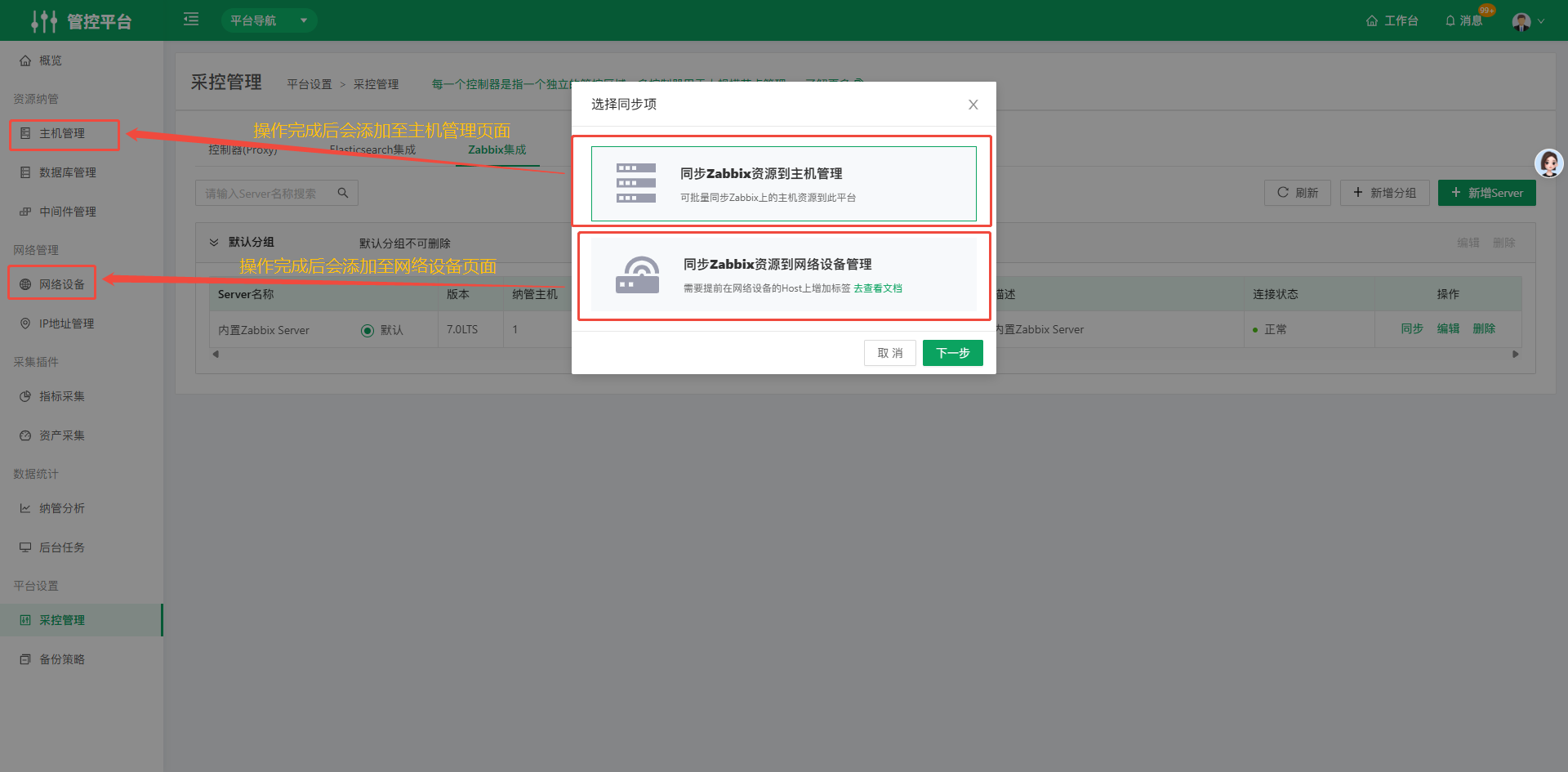The image size is (1568, 772).
Task: Open the floating assistant avatar
Action: click(1549, 163)
